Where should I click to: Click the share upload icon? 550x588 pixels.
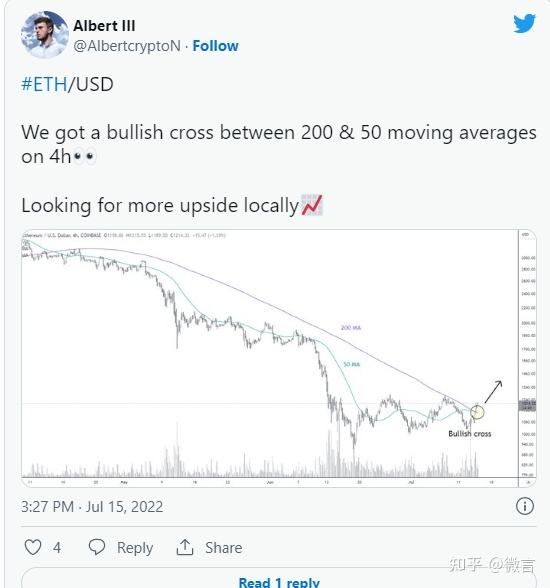coord(185,547)
